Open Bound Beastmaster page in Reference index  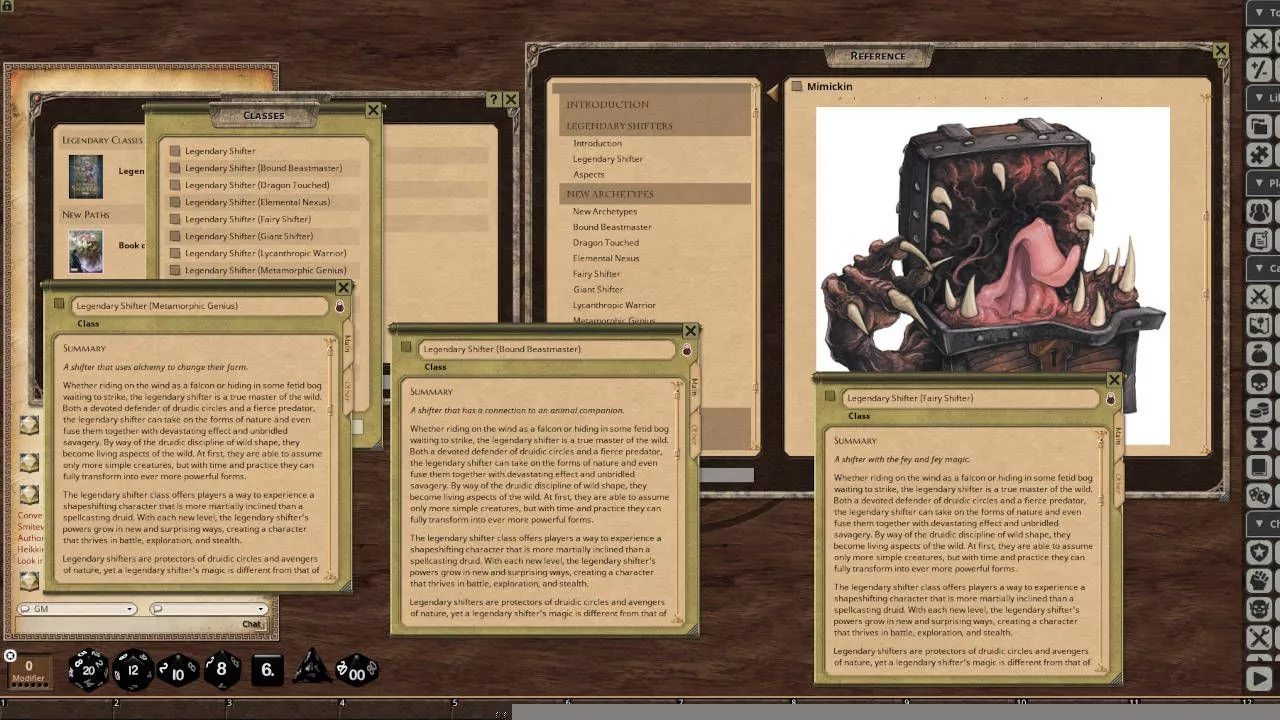pyautogui.click(x=612, y=227)
